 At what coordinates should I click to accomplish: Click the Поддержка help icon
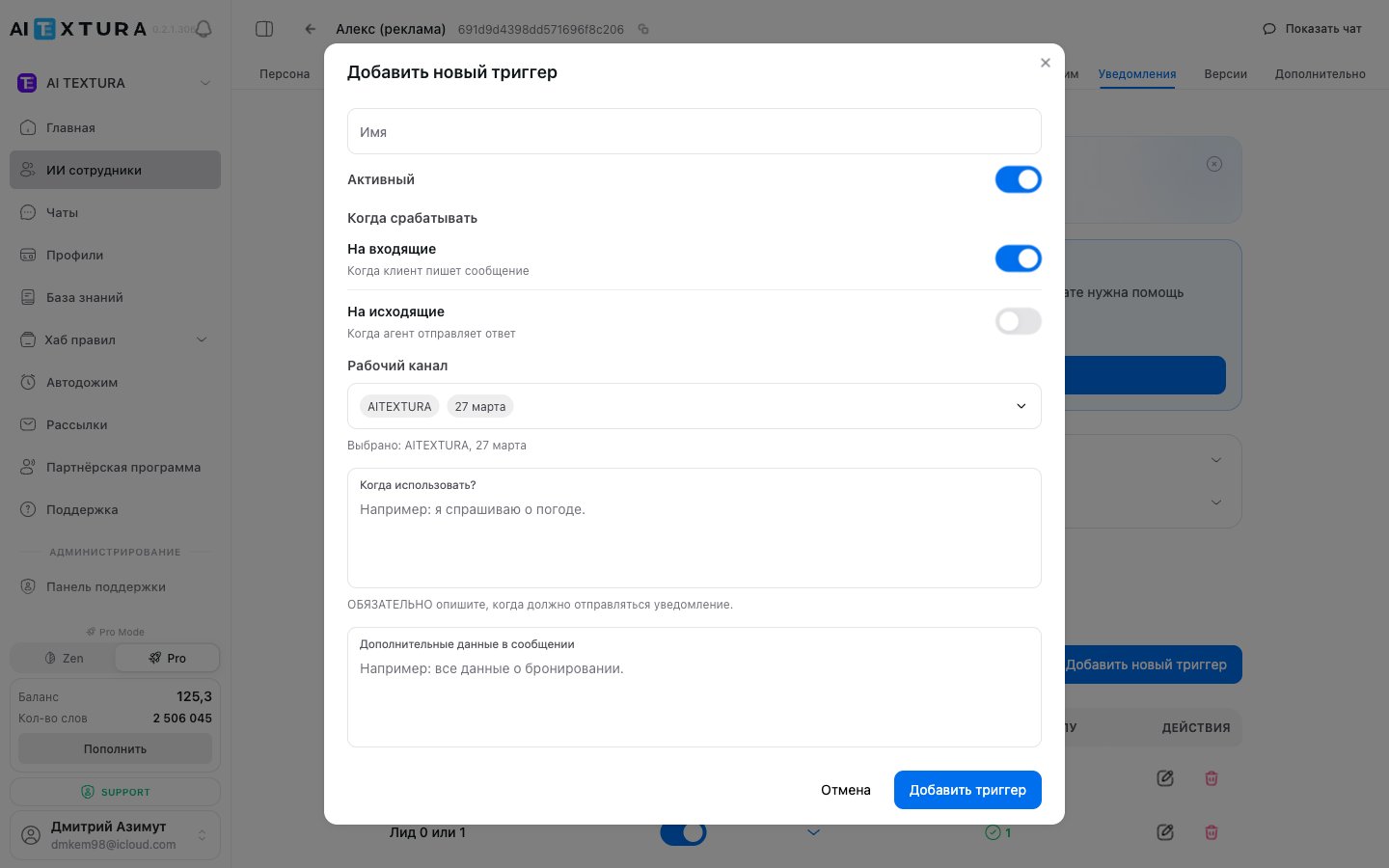tap(28, 509)
